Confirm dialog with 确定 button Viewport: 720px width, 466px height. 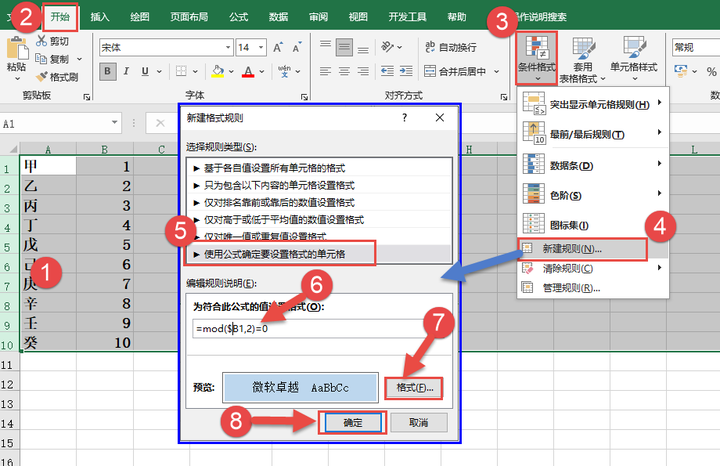tap(353, 422)
